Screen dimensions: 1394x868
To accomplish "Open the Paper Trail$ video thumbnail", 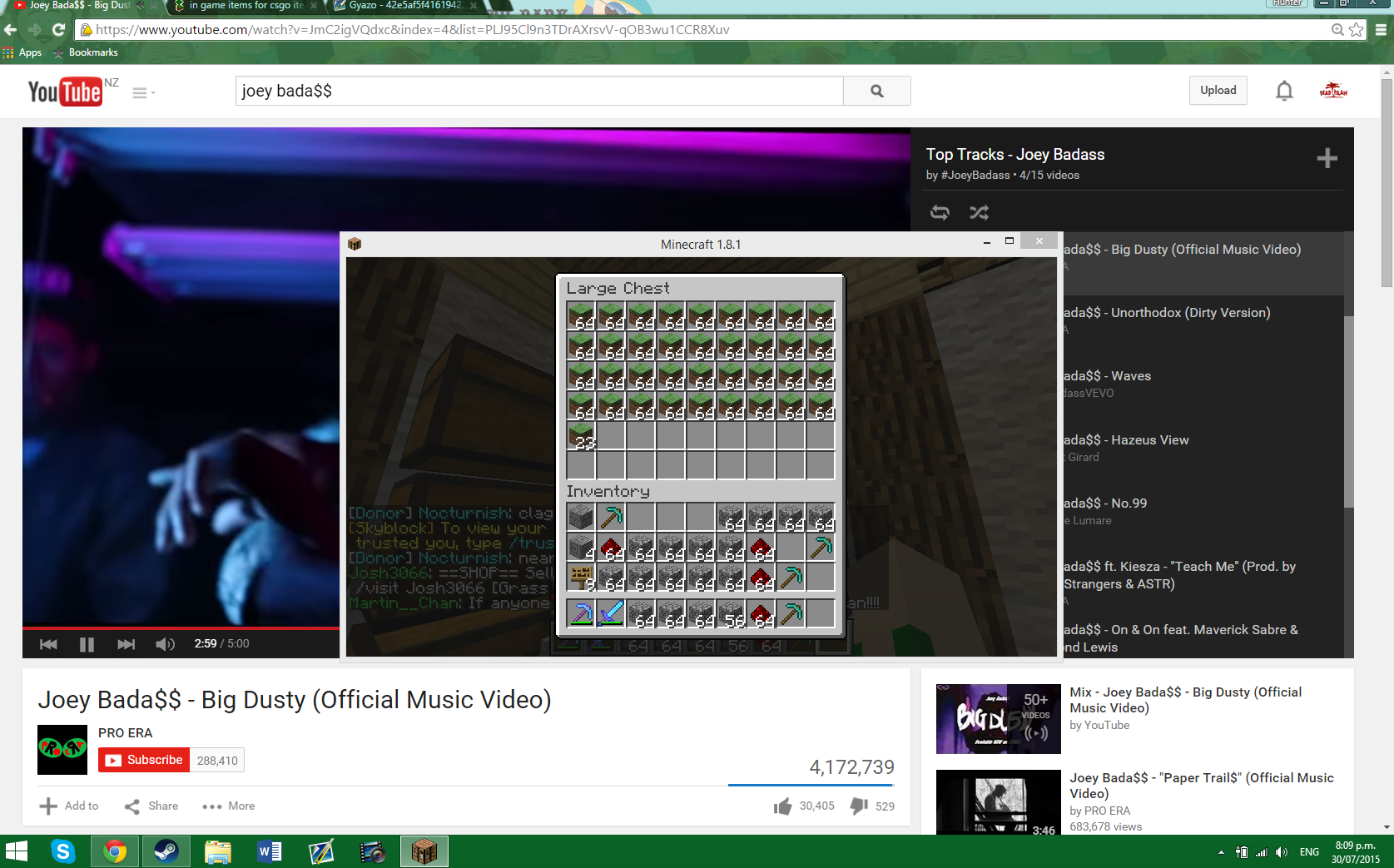I will click(999, 802).
